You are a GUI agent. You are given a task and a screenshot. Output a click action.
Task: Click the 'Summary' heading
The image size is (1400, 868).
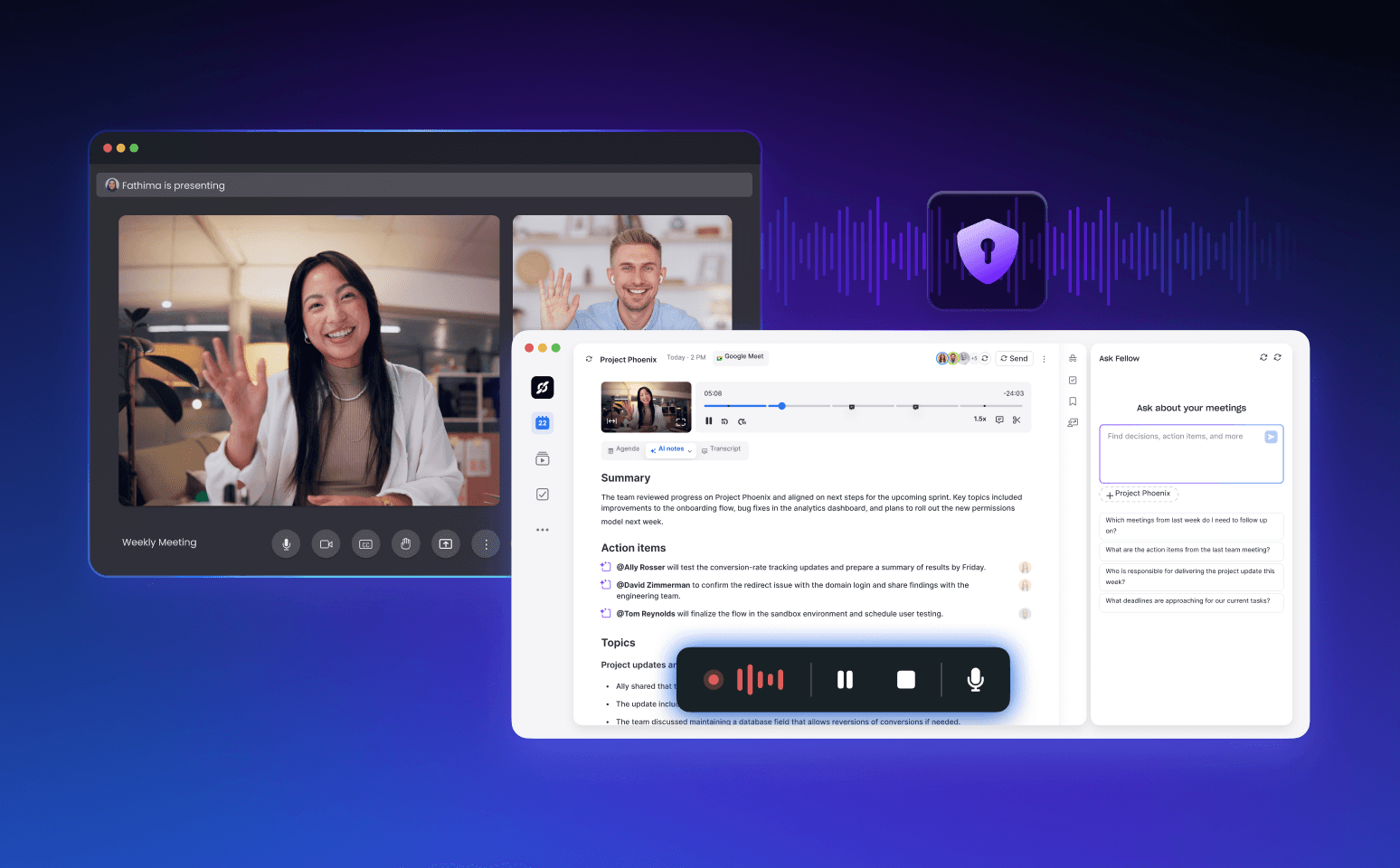click(626, 478)
